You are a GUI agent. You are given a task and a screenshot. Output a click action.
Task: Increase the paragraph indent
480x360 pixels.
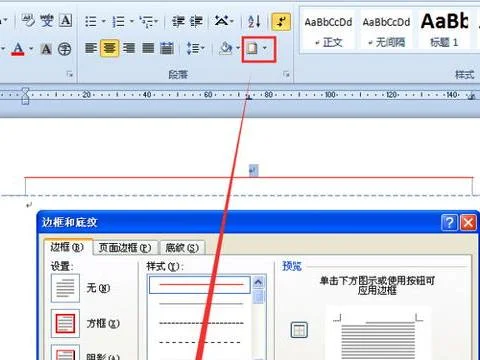[196, 22]
